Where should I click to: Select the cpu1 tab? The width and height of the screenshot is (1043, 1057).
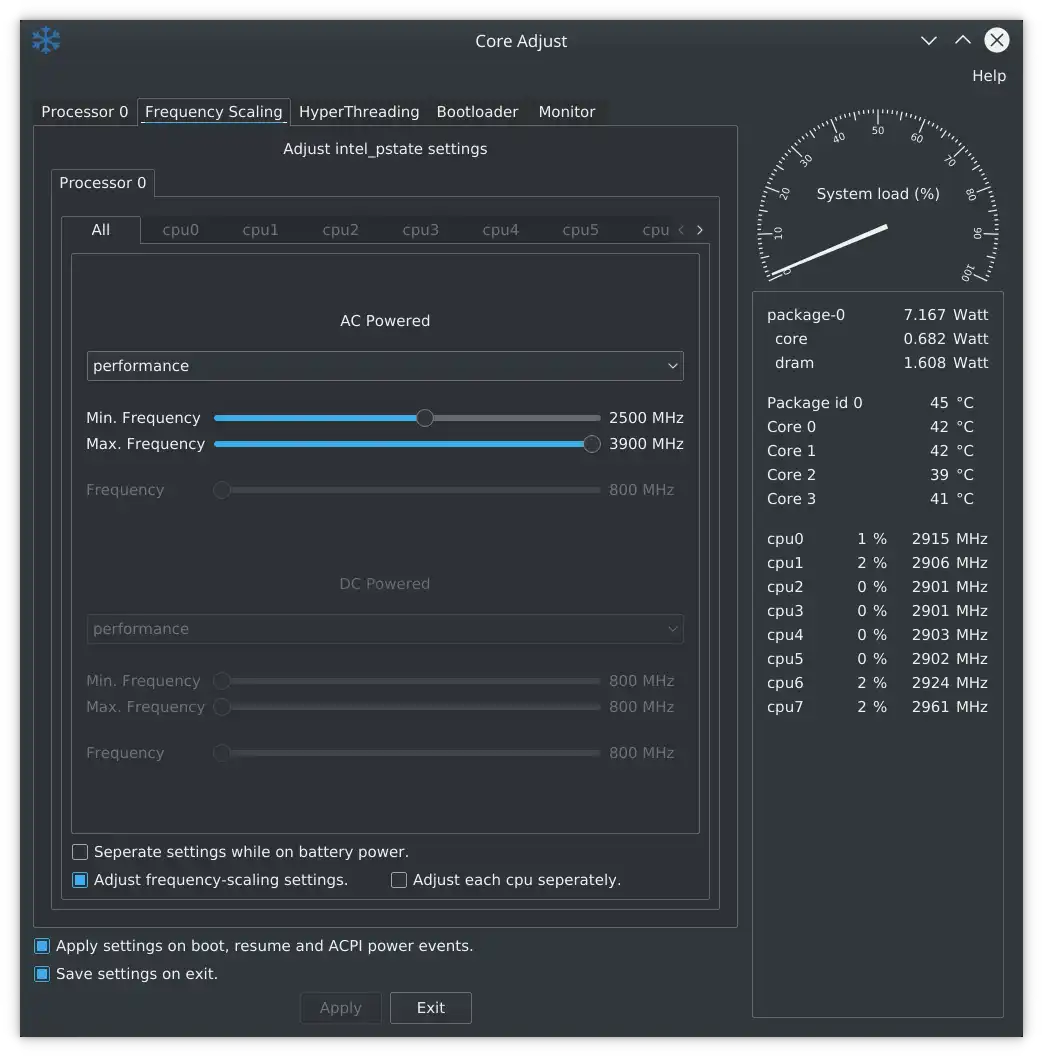[260, 230]
